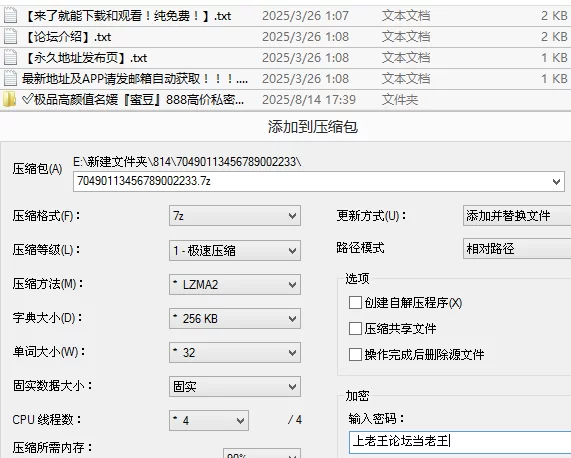
Task: Expand the 字典大小 256 KB dropdown
Action: (235, 319)
